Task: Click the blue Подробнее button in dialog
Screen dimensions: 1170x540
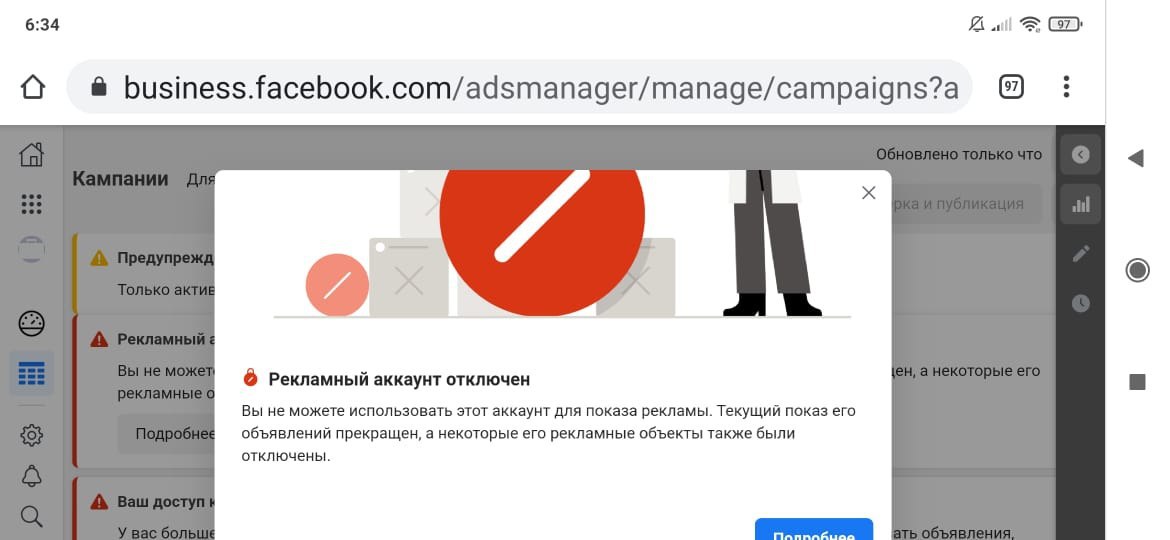Action: 813,530
